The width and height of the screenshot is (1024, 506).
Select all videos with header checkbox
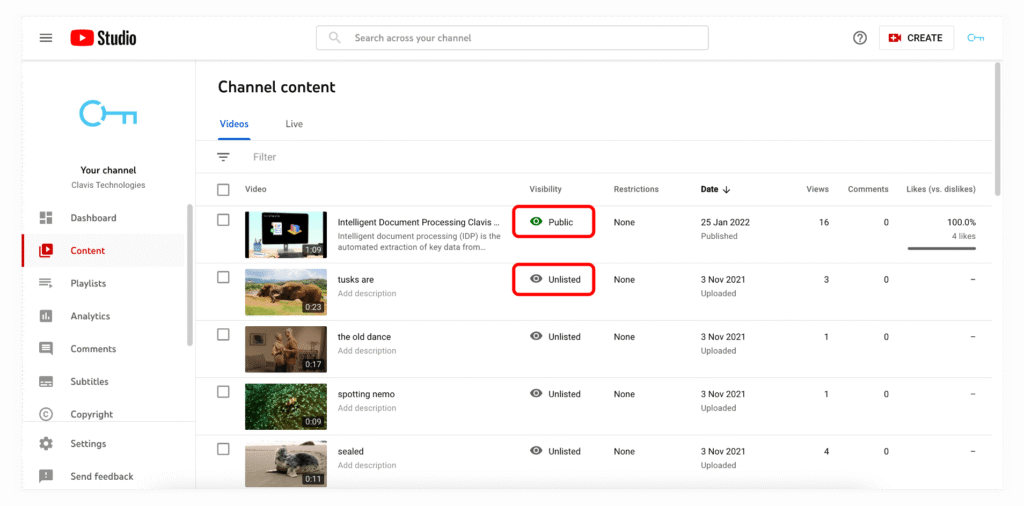tap(223, 189)
